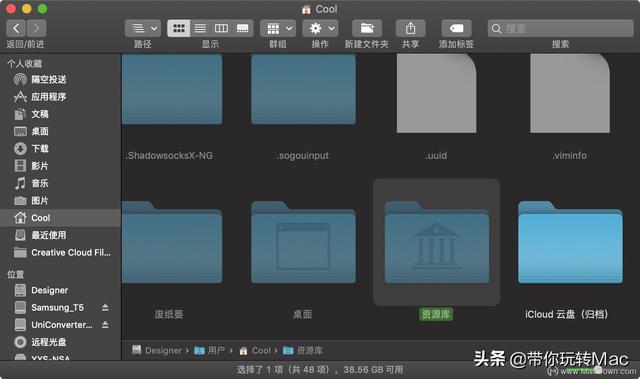The width and height of the screenshot is (640, 379).
Task: Switch to icon grid view
Action: [x=179, y=29]
